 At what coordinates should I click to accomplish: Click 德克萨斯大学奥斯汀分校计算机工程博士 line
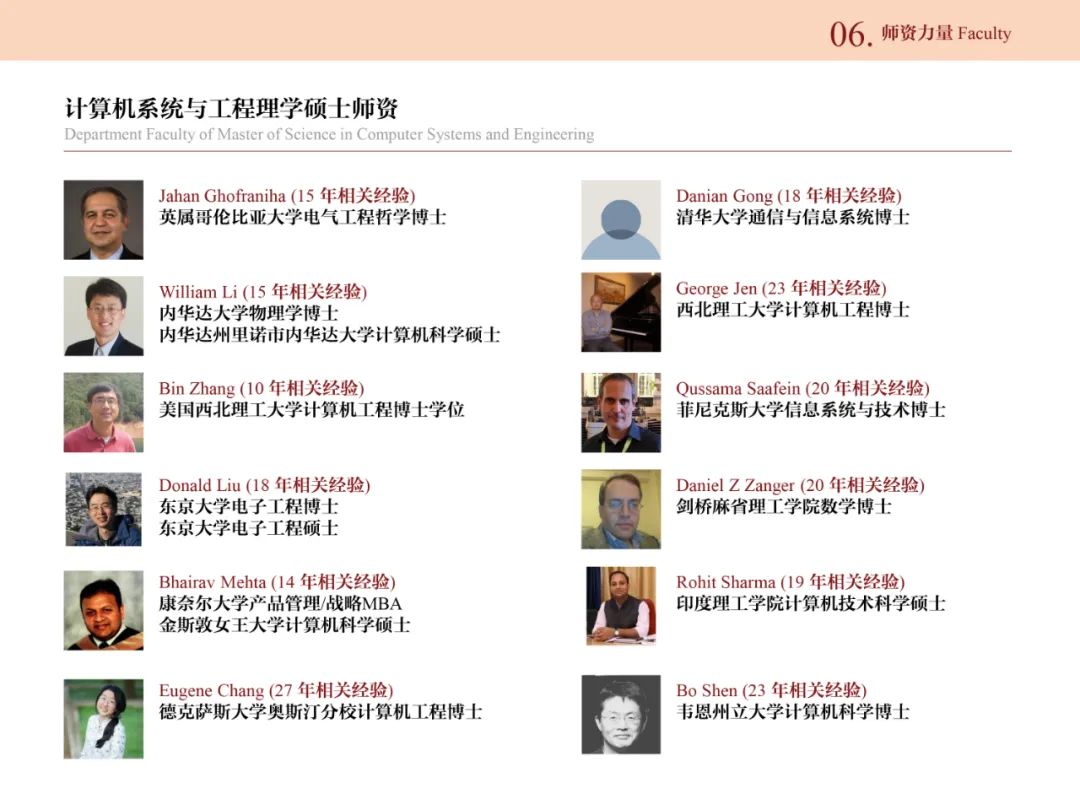click(x=320, y=712)
